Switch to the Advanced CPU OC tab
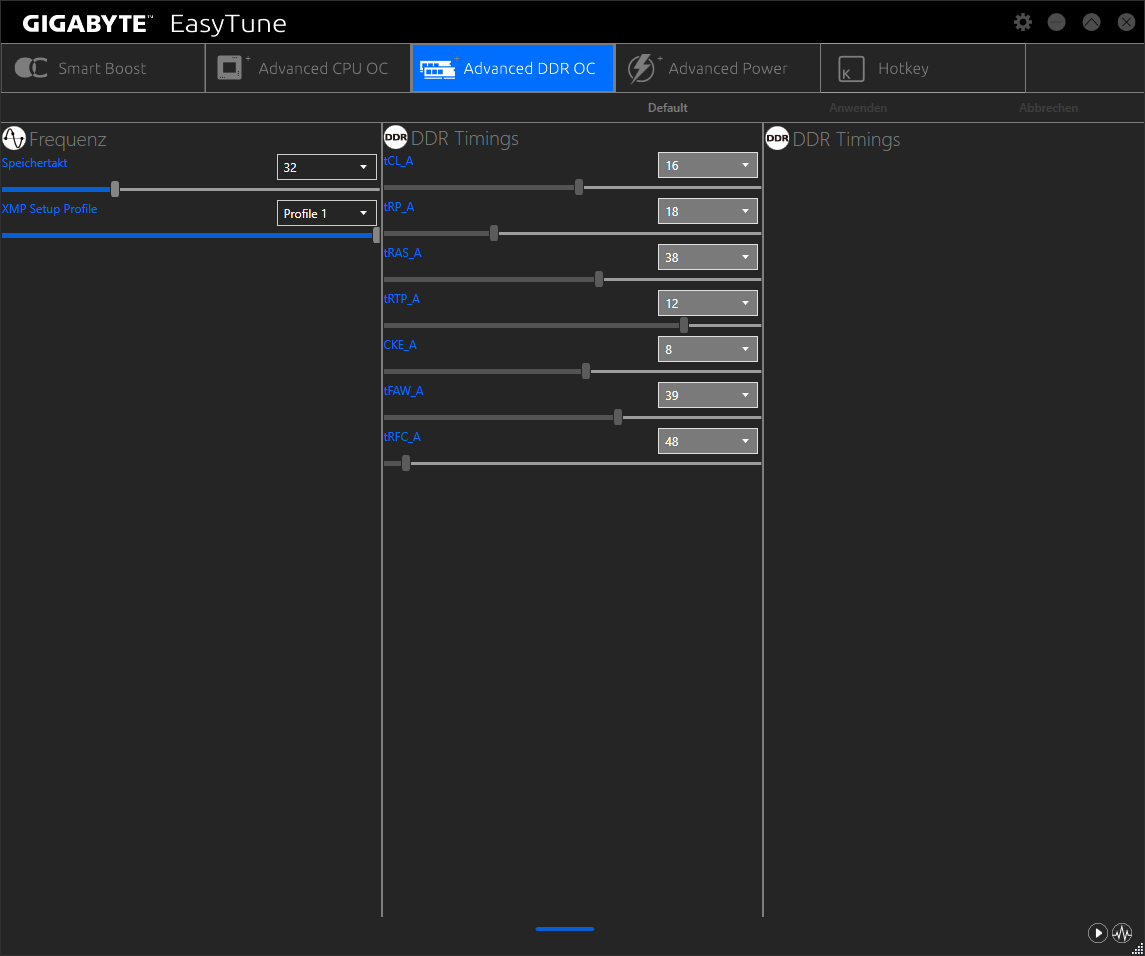 tap(308, 68)
